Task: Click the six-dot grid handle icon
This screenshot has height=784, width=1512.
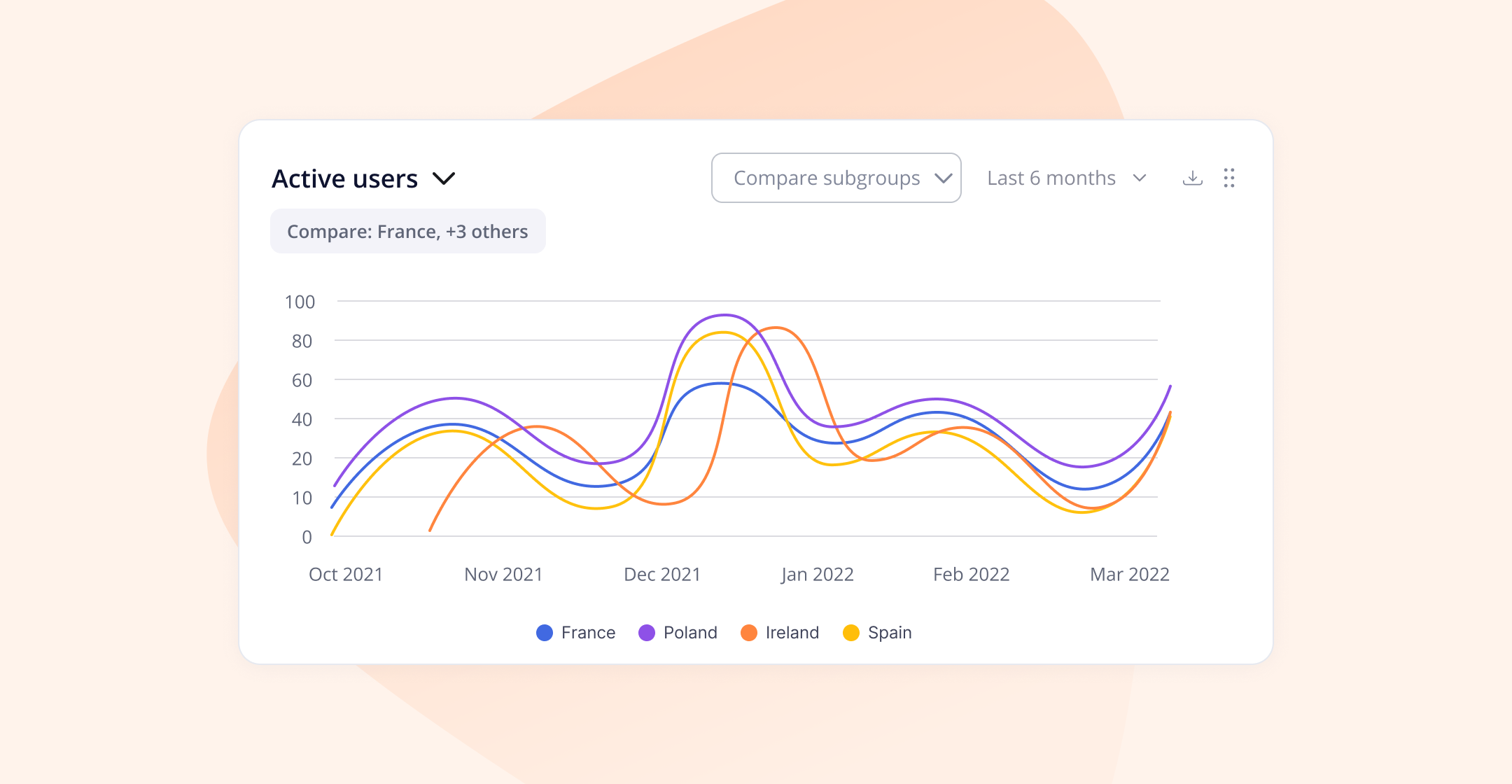Action: (x=1230, y=178)
